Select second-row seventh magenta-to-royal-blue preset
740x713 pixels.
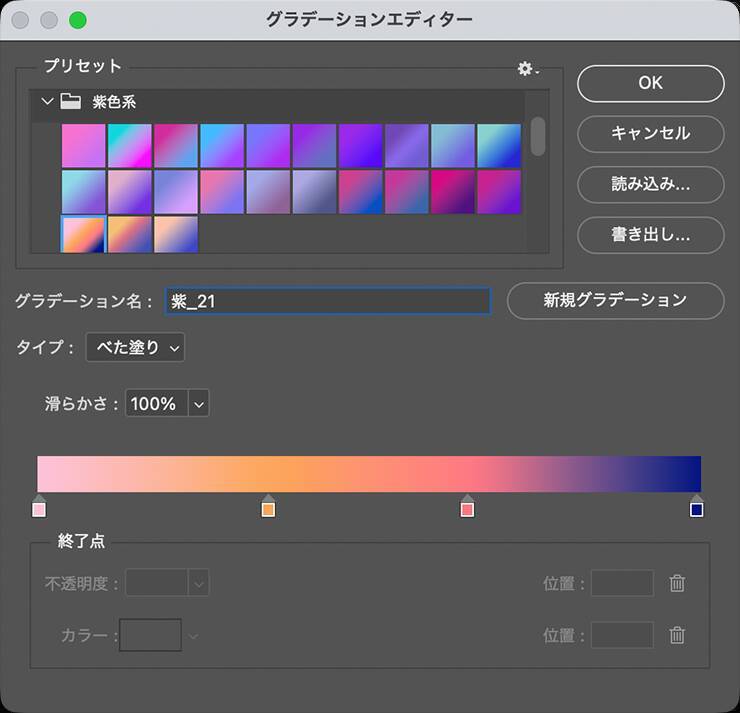coord(361,192)
